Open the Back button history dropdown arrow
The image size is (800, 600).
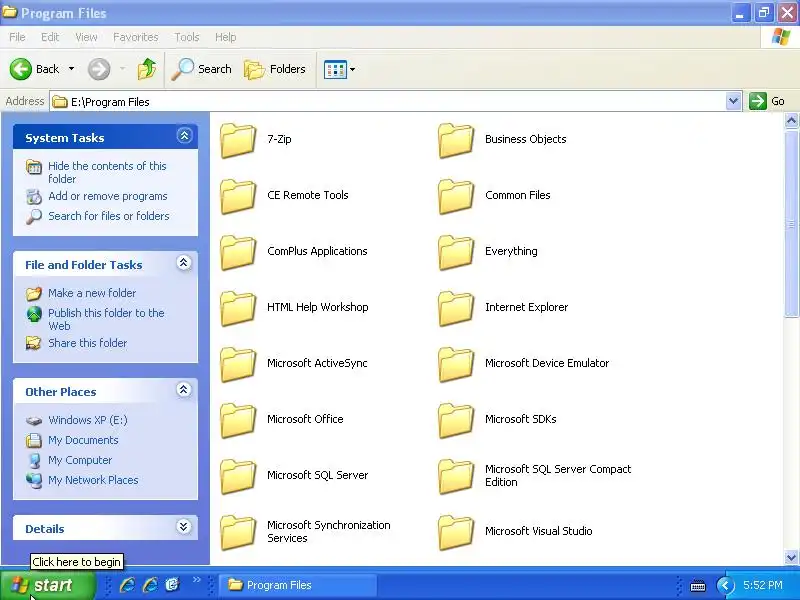tap(71, 69)
